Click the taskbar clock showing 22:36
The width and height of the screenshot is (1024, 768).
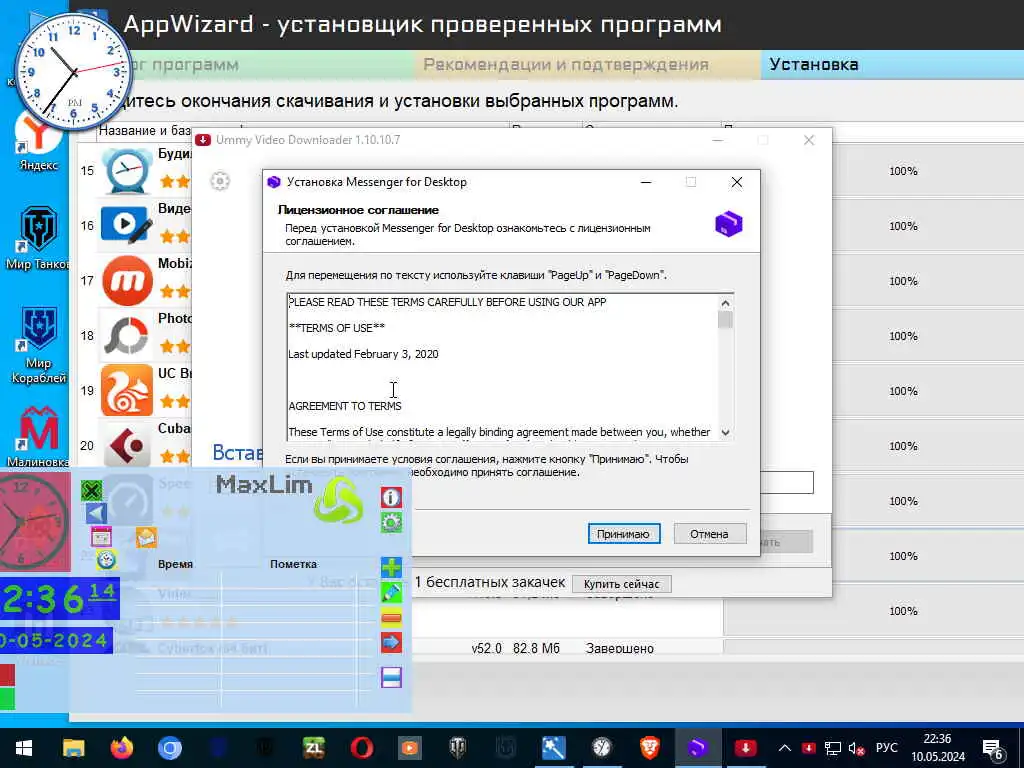point(938,748)
